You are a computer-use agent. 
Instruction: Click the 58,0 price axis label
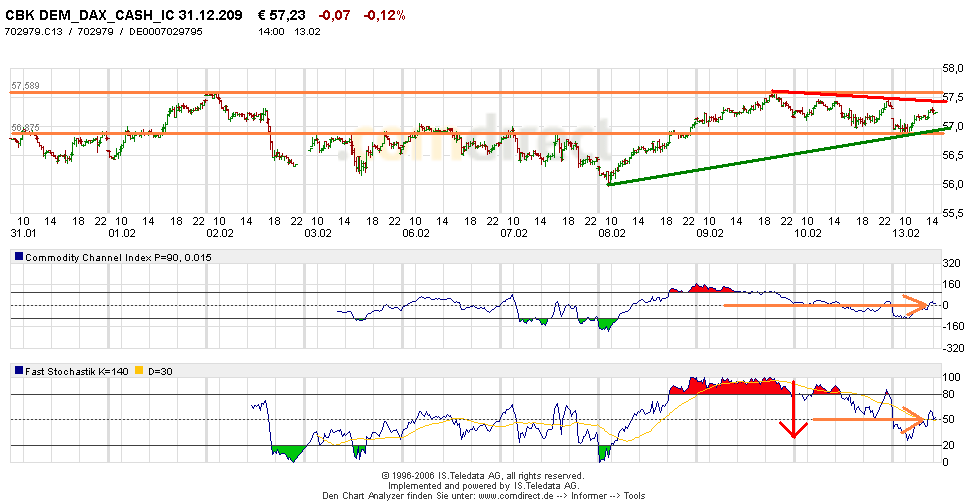point(953,68)
